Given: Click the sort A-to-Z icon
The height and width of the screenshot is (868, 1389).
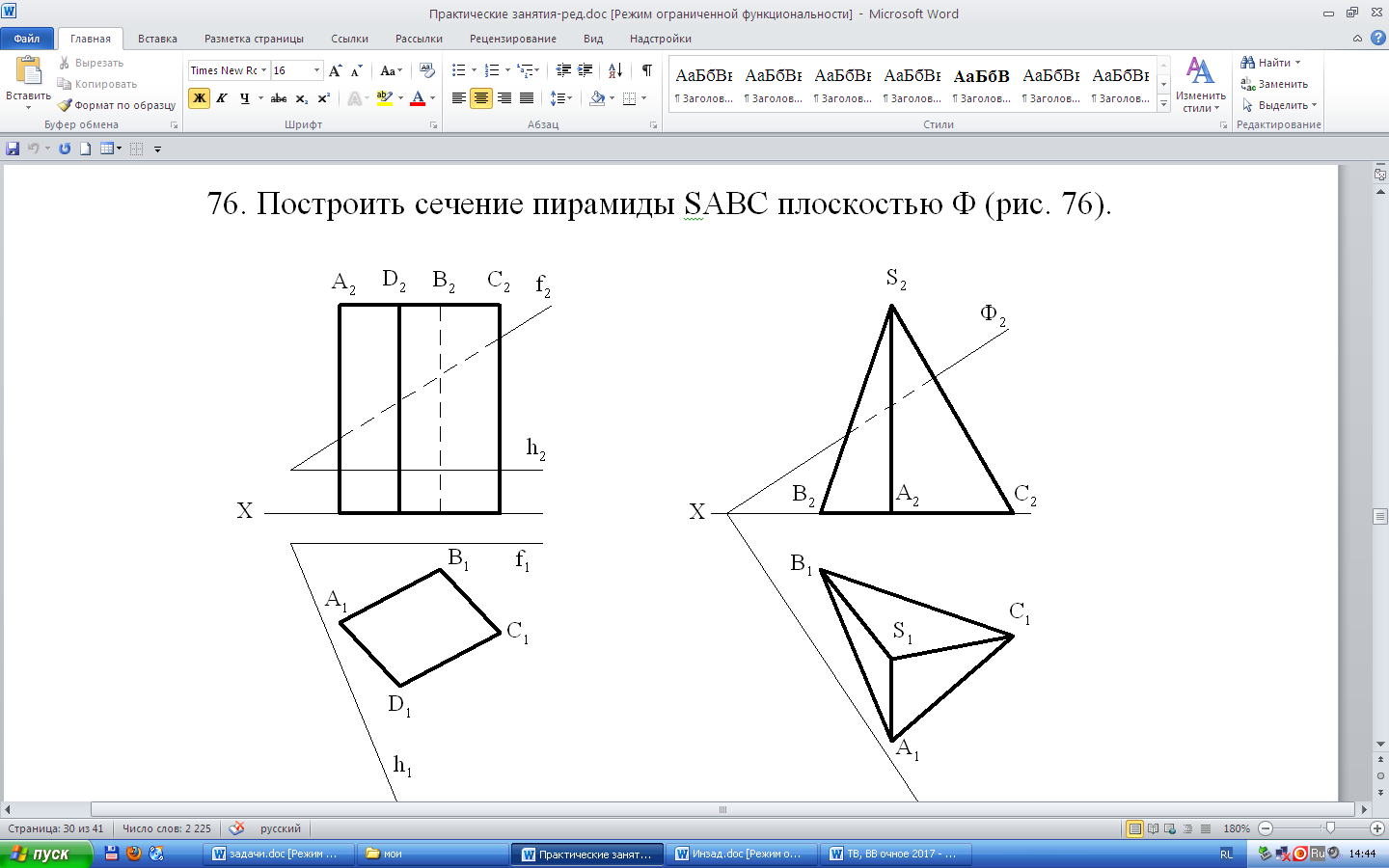Looking at the screenshot, I should tap(615, 70).
